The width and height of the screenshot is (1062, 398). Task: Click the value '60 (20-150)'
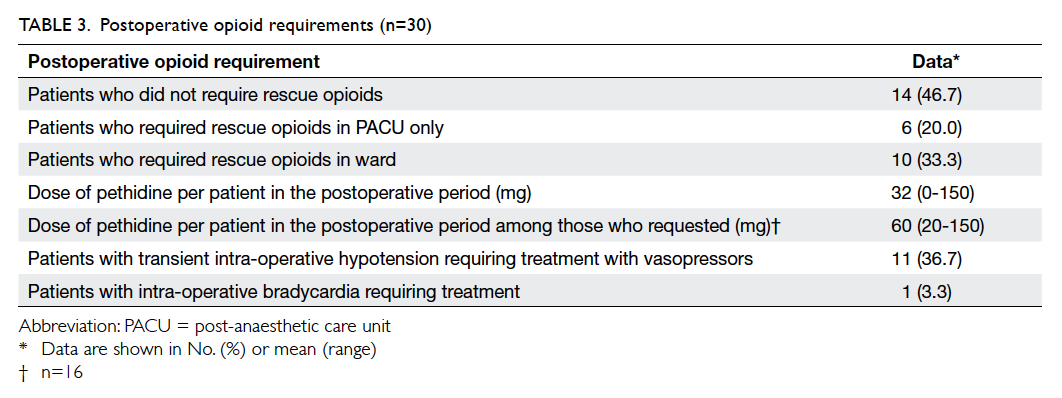coord(938,225)
